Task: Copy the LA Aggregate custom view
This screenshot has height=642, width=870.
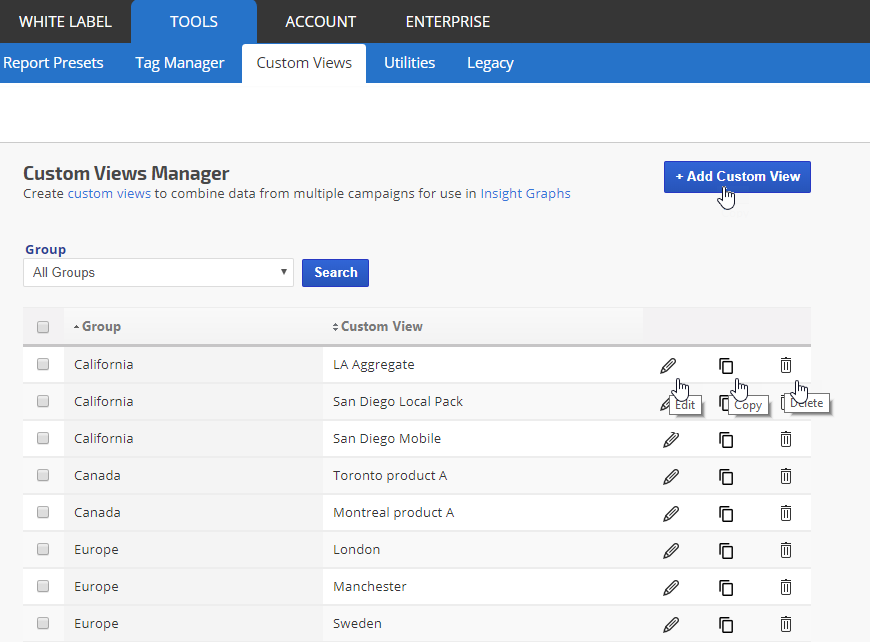Action: 726,365
